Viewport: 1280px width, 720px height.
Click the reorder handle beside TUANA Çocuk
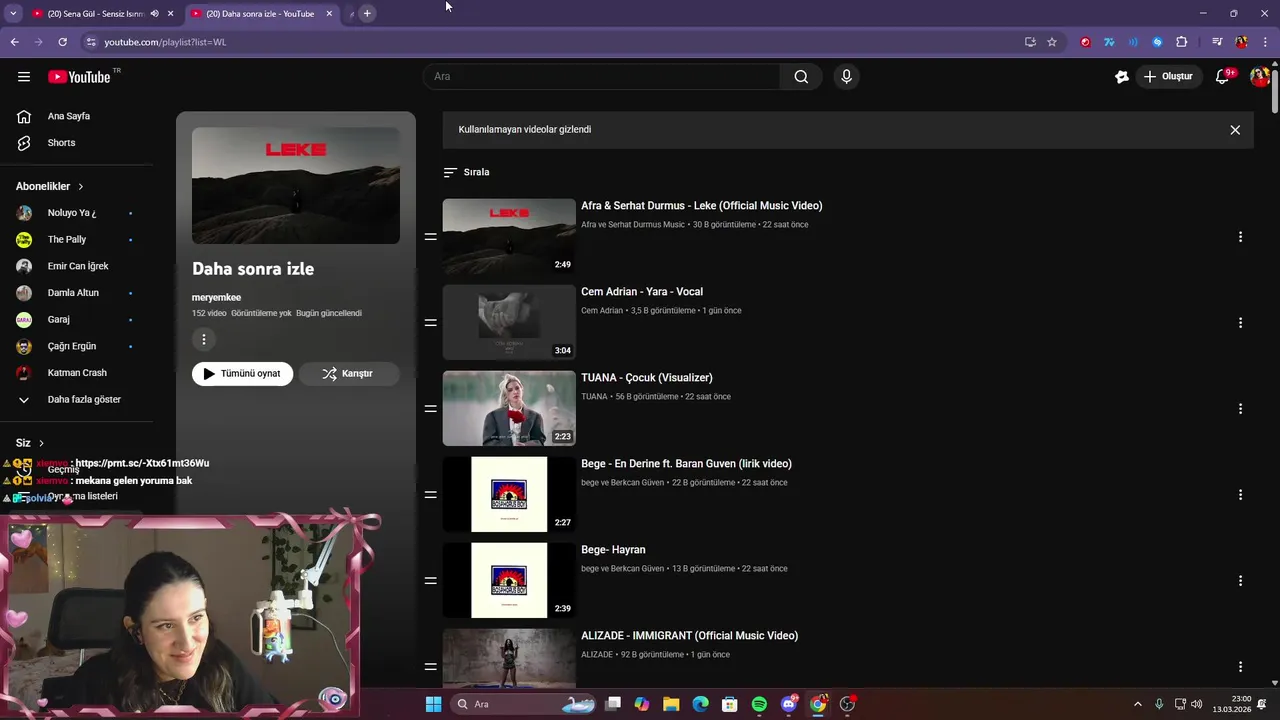pos(430,409)
